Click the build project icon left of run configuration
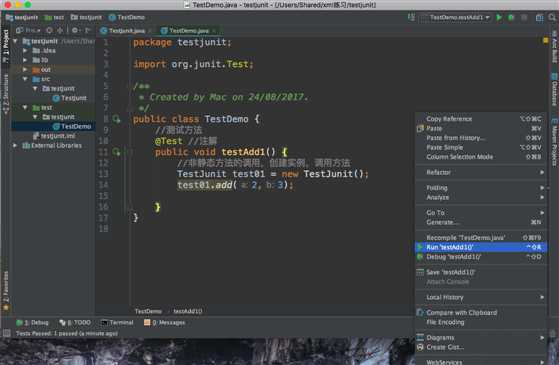This screenshot has width=559, height=365. click(x=411, y=17)
